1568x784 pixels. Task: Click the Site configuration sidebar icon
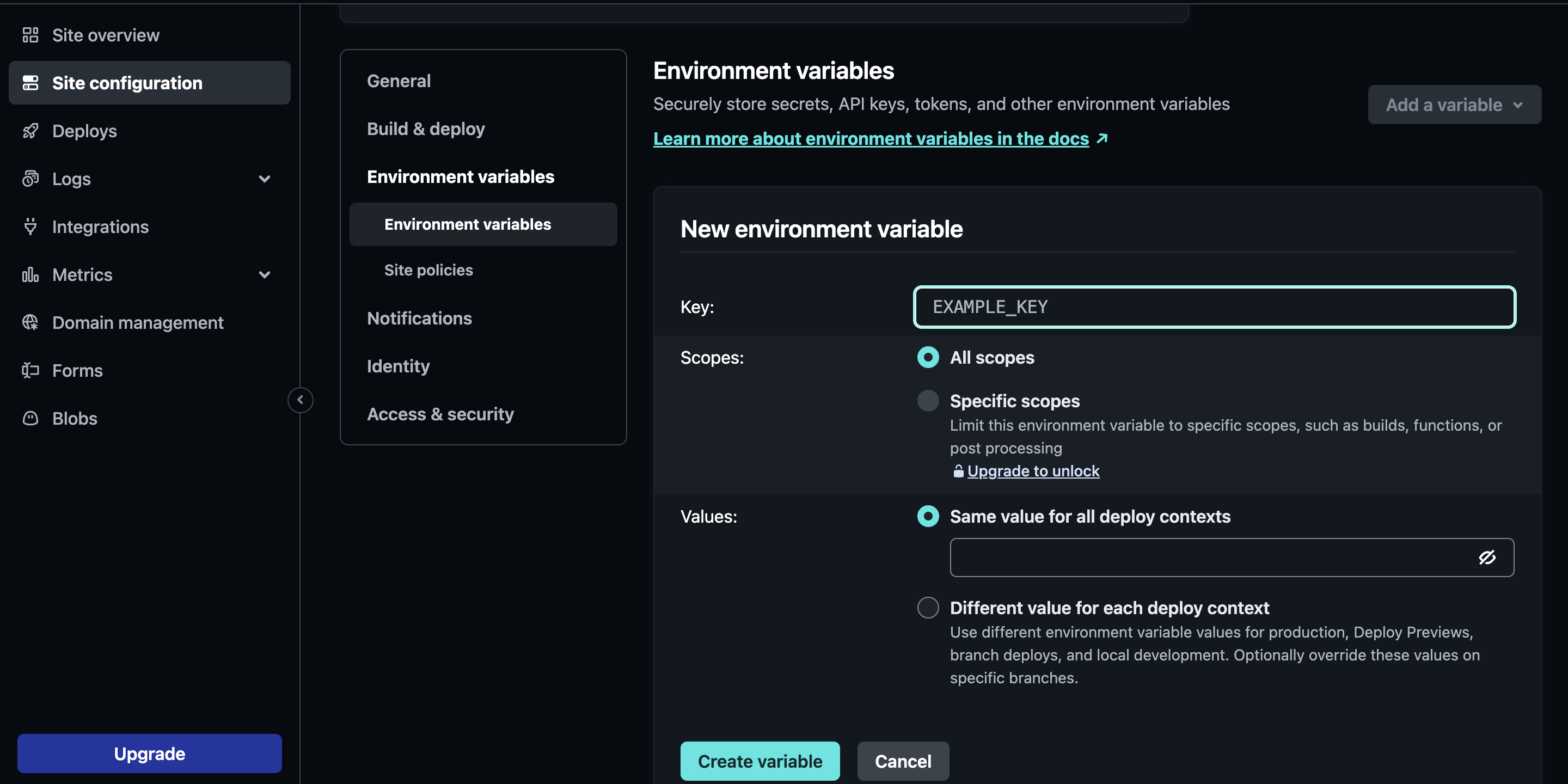point(30,83)
